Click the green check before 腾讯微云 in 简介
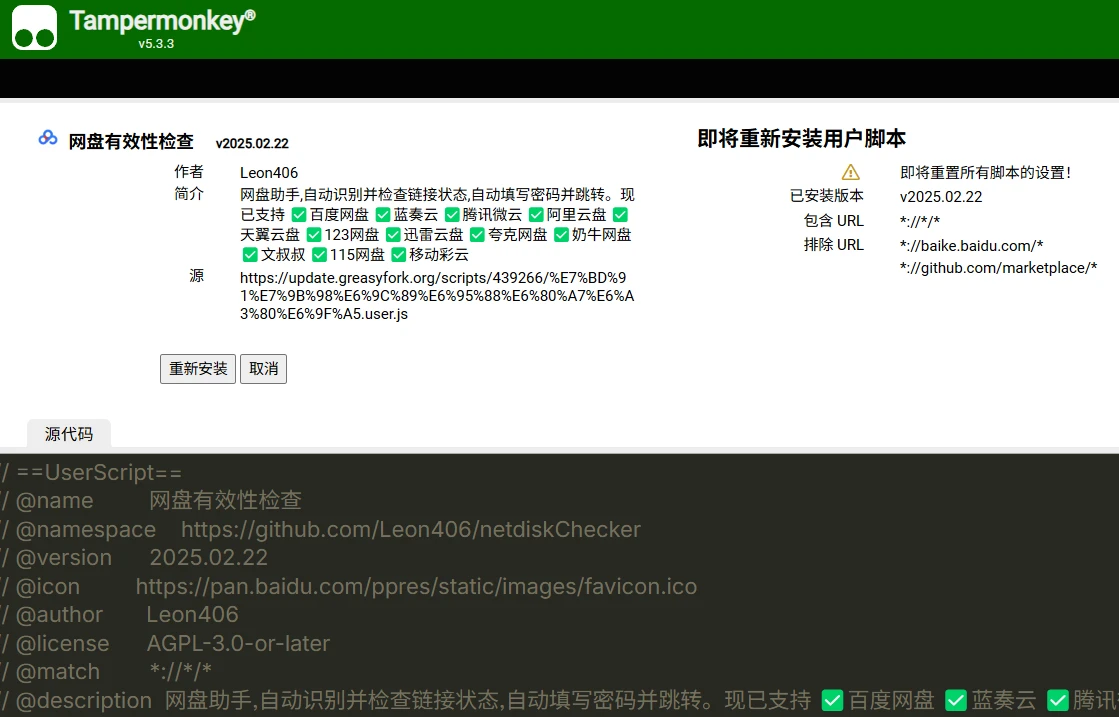 coord(452,215)
